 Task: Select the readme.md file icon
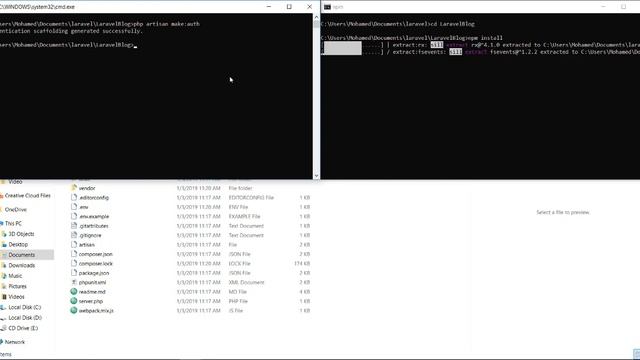point(74,291)
